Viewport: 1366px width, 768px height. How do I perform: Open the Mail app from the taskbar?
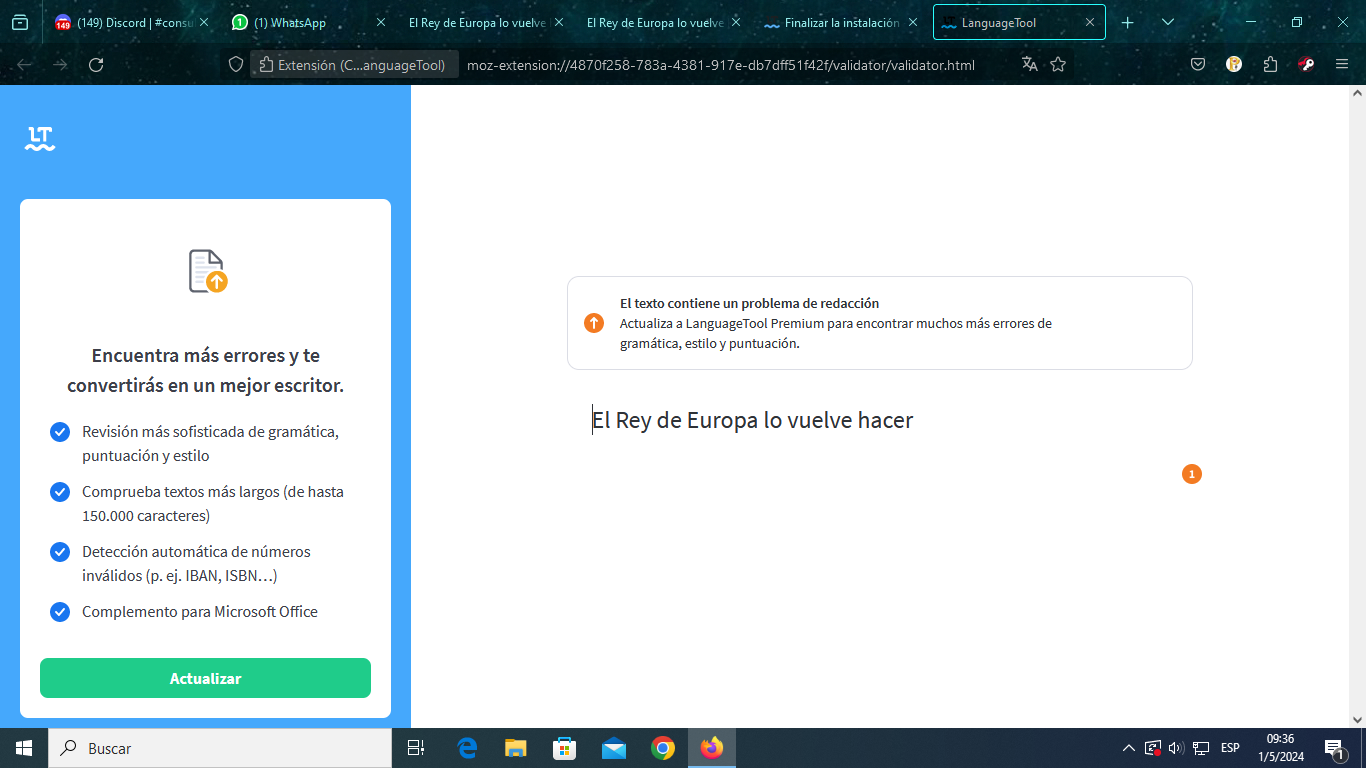614,748
